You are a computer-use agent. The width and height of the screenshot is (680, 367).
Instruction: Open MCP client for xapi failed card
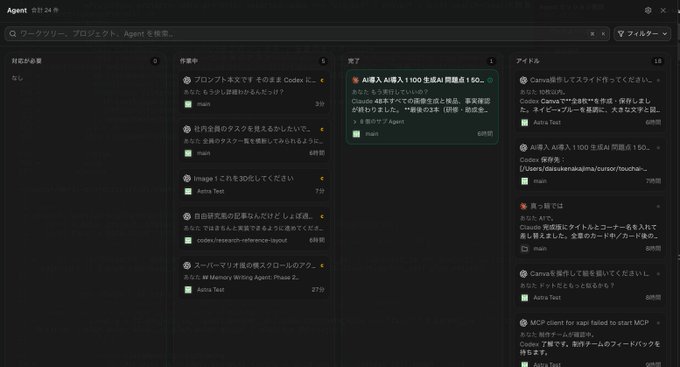click(590, 341)
